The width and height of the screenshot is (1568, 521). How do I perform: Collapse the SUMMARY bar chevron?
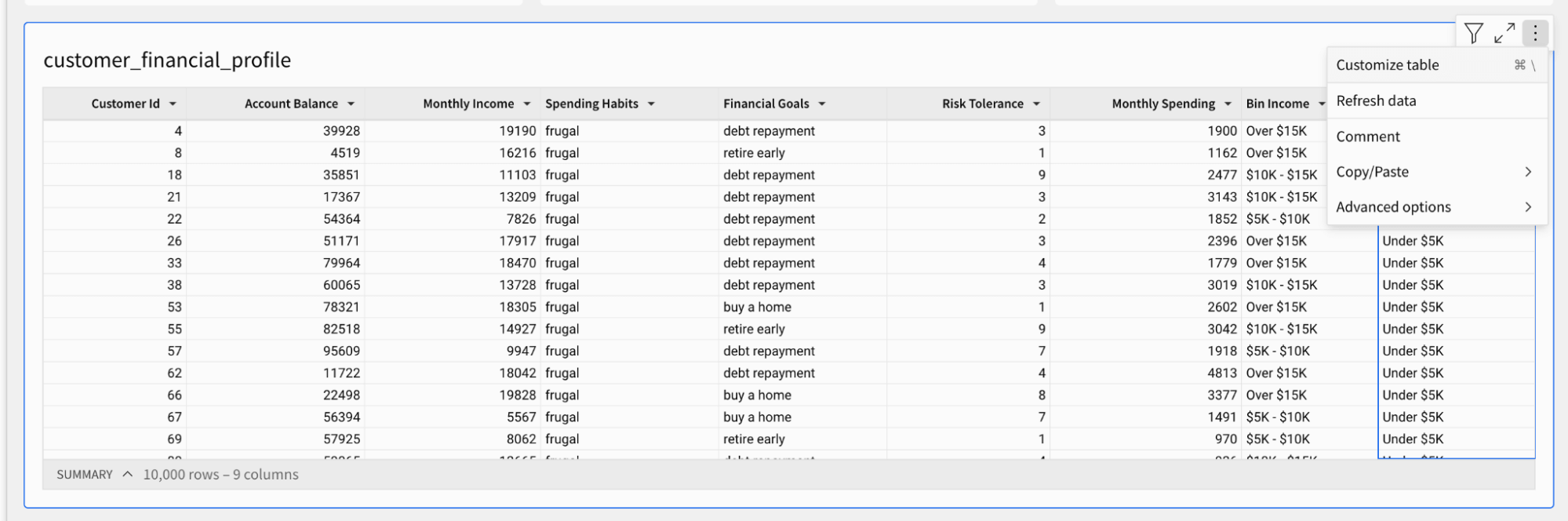pyautogui.click(x=128, y=475)
